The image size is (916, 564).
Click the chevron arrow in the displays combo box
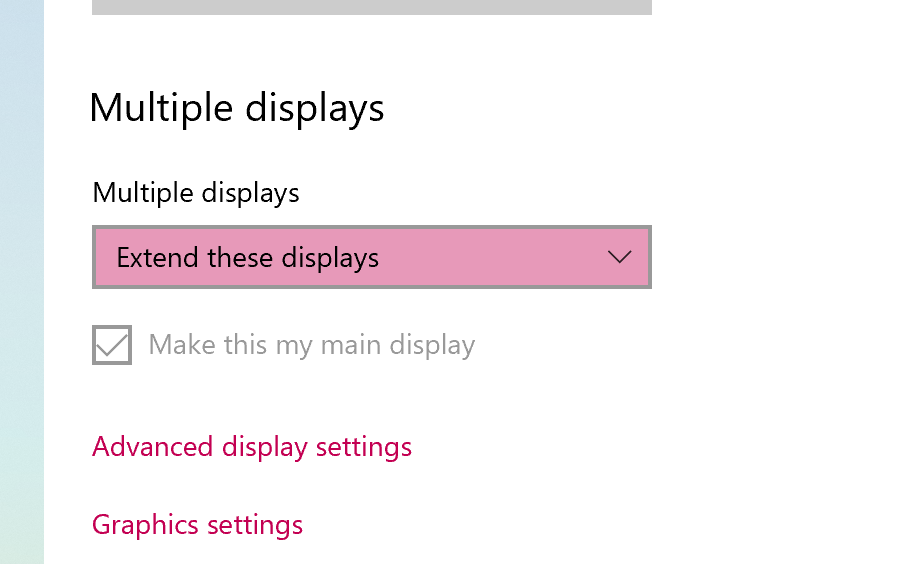[619, 257]
